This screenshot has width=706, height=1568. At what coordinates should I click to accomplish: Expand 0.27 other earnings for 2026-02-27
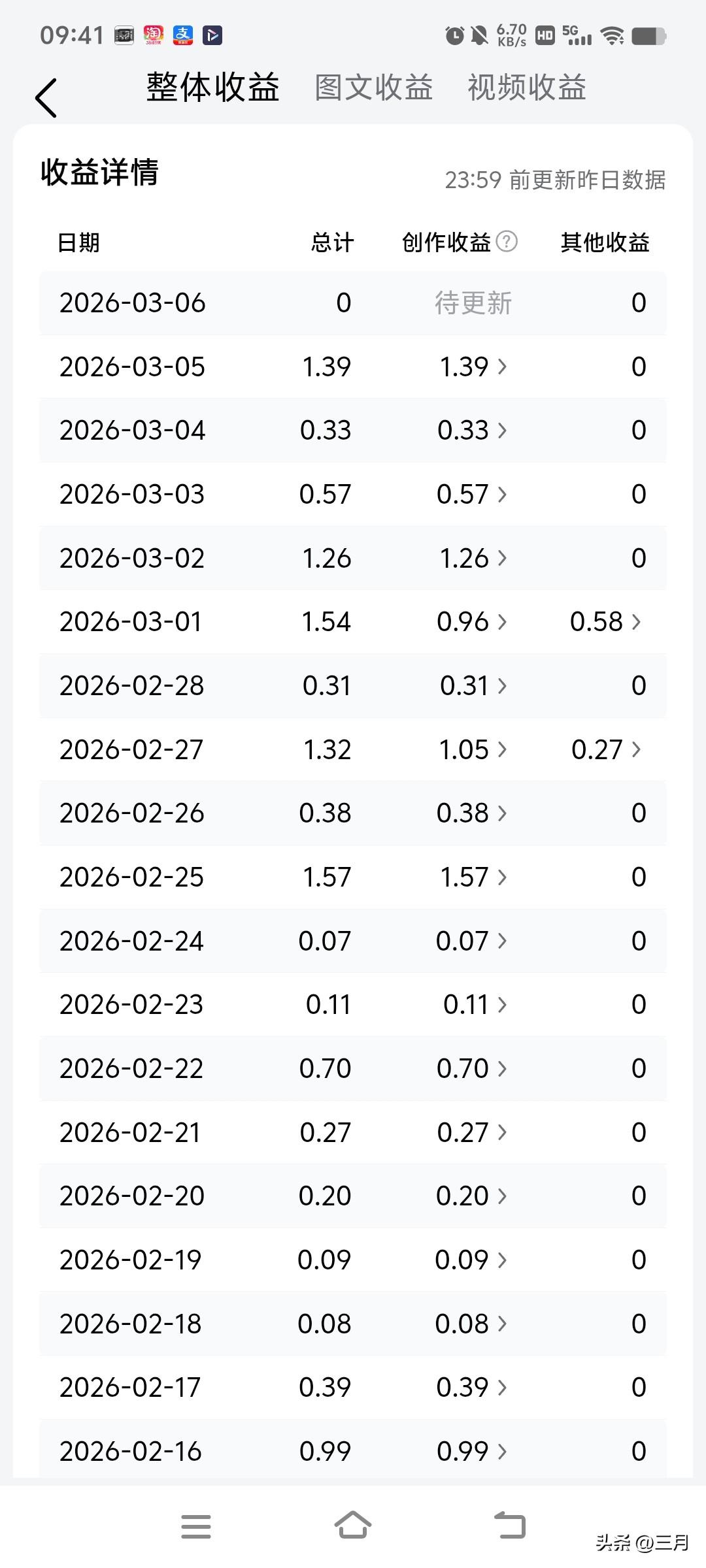click(x=605, y=750)
